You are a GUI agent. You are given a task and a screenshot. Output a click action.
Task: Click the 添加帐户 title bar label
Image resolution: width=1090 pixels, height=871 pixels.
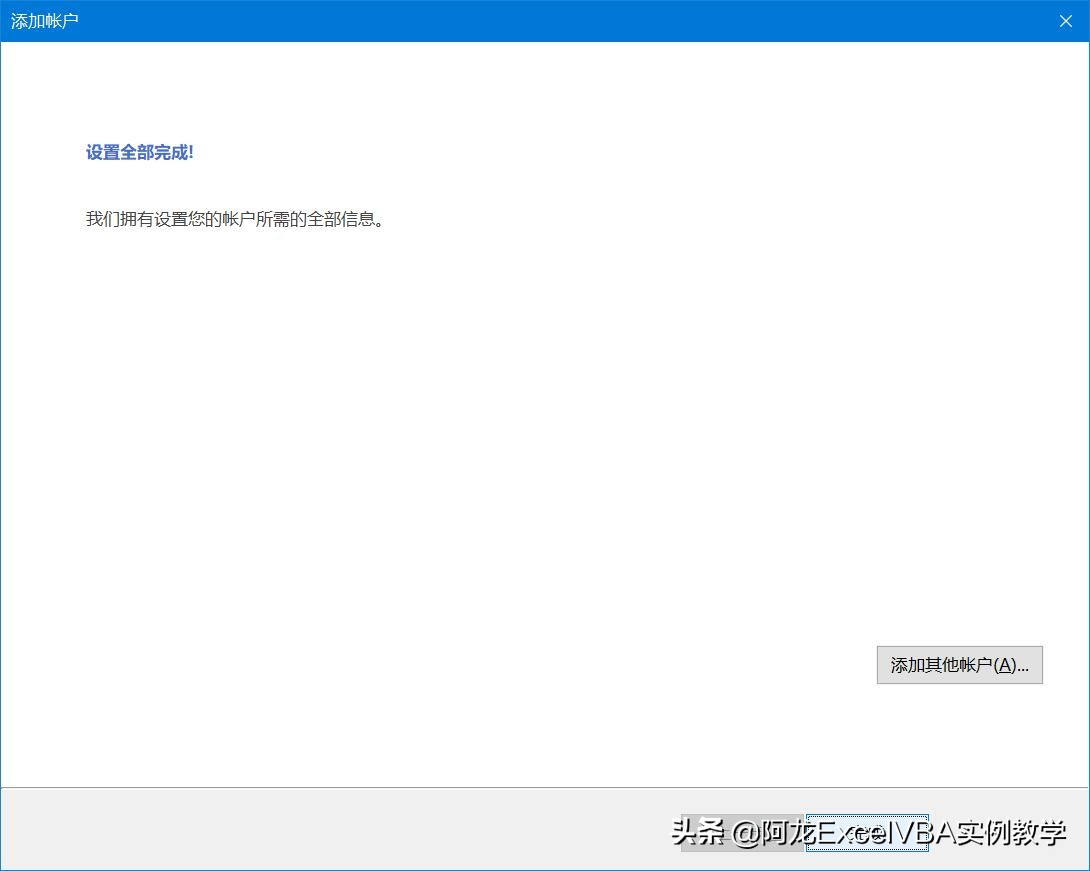pos(44,21)
